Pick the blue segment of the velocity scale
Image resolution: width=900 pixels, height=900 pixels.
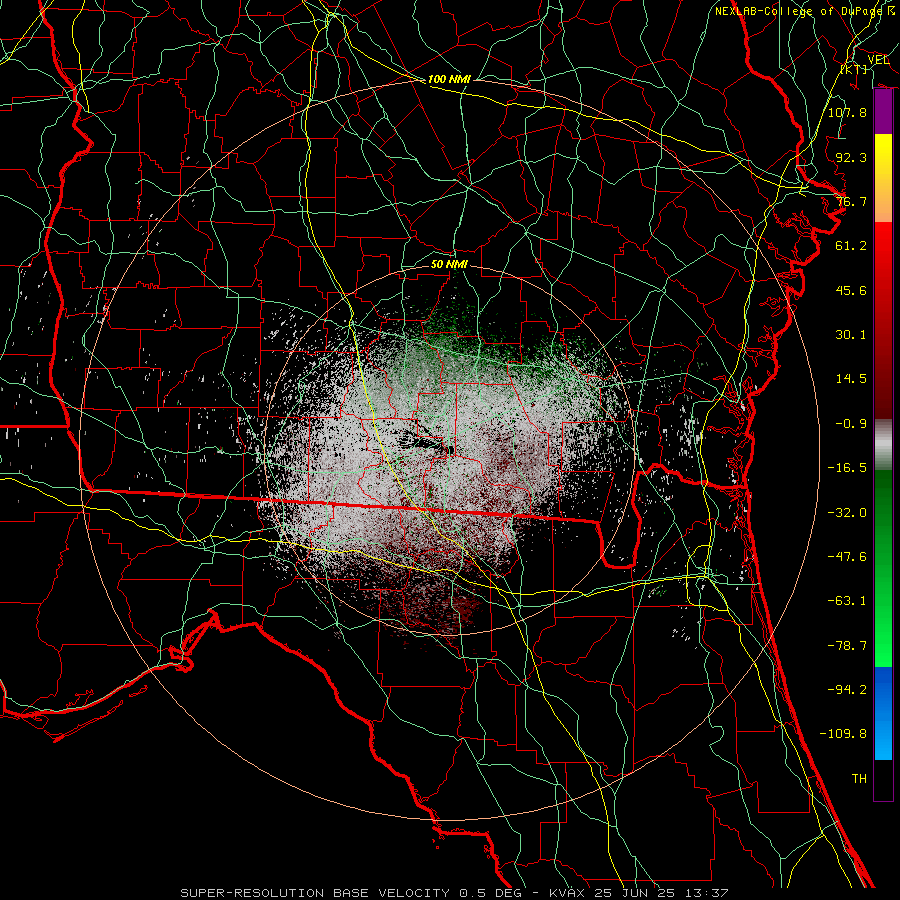pyautogui.click(x=883, y=713)
